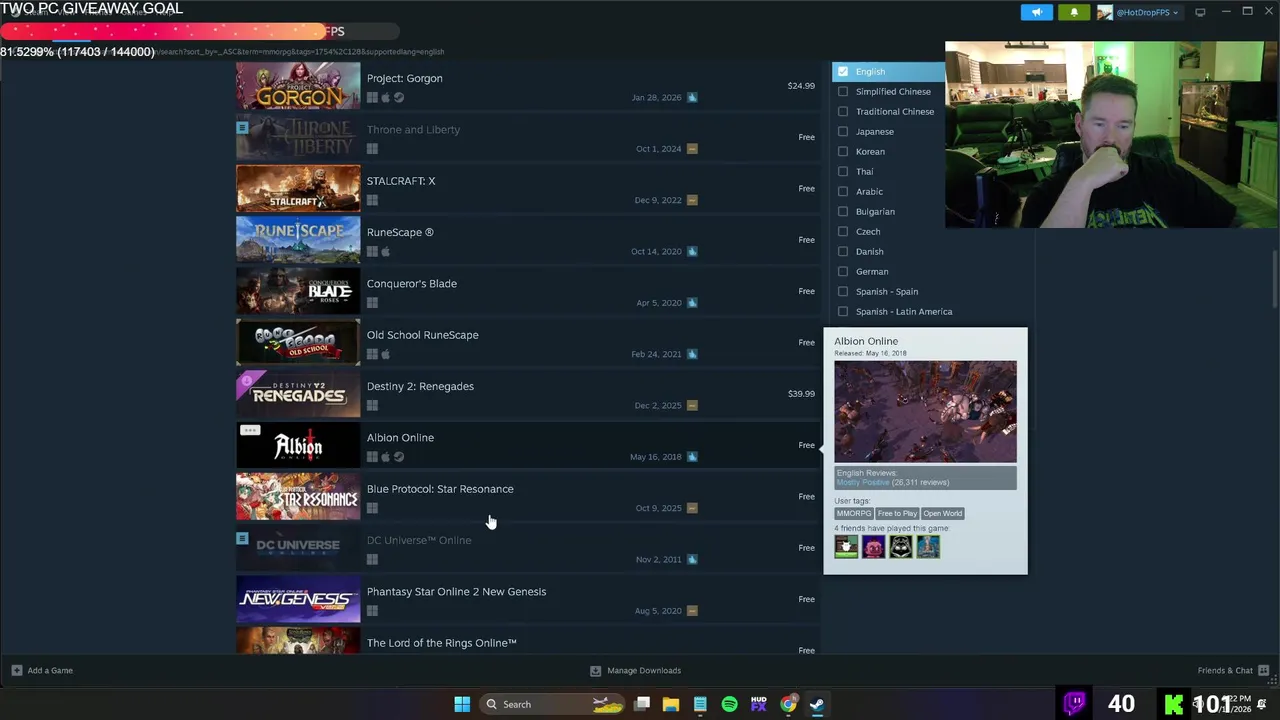Tick the Simplified Chinese language checkbox
This screenshot has width=1280, height=720.
(843, 91)
